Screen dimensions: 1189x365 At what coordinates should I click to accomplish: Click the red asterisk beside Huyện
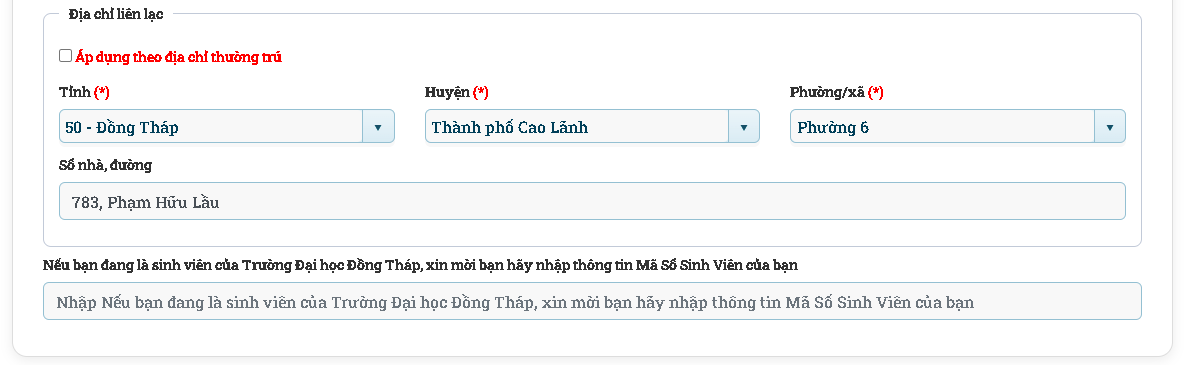[480, 93]
